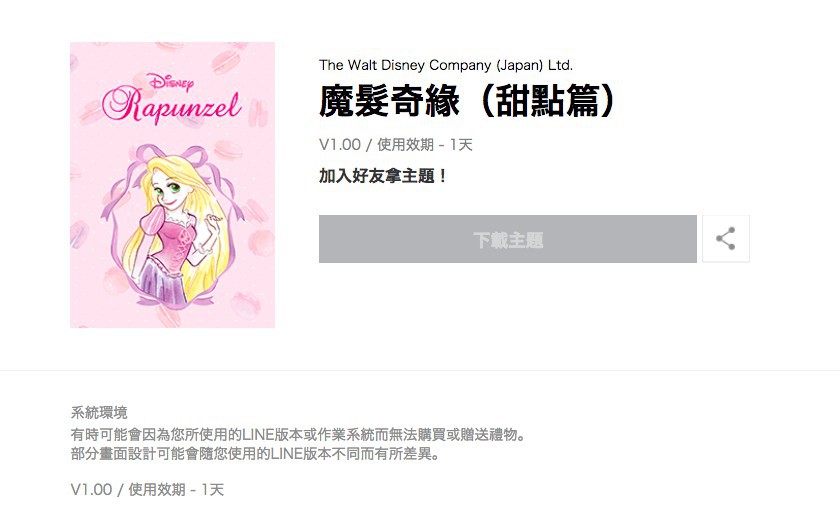This screenshot has height=524, width=840.
Task: Click Rapunzel's purple skirt in the illustration
Action: coord(163,281)
